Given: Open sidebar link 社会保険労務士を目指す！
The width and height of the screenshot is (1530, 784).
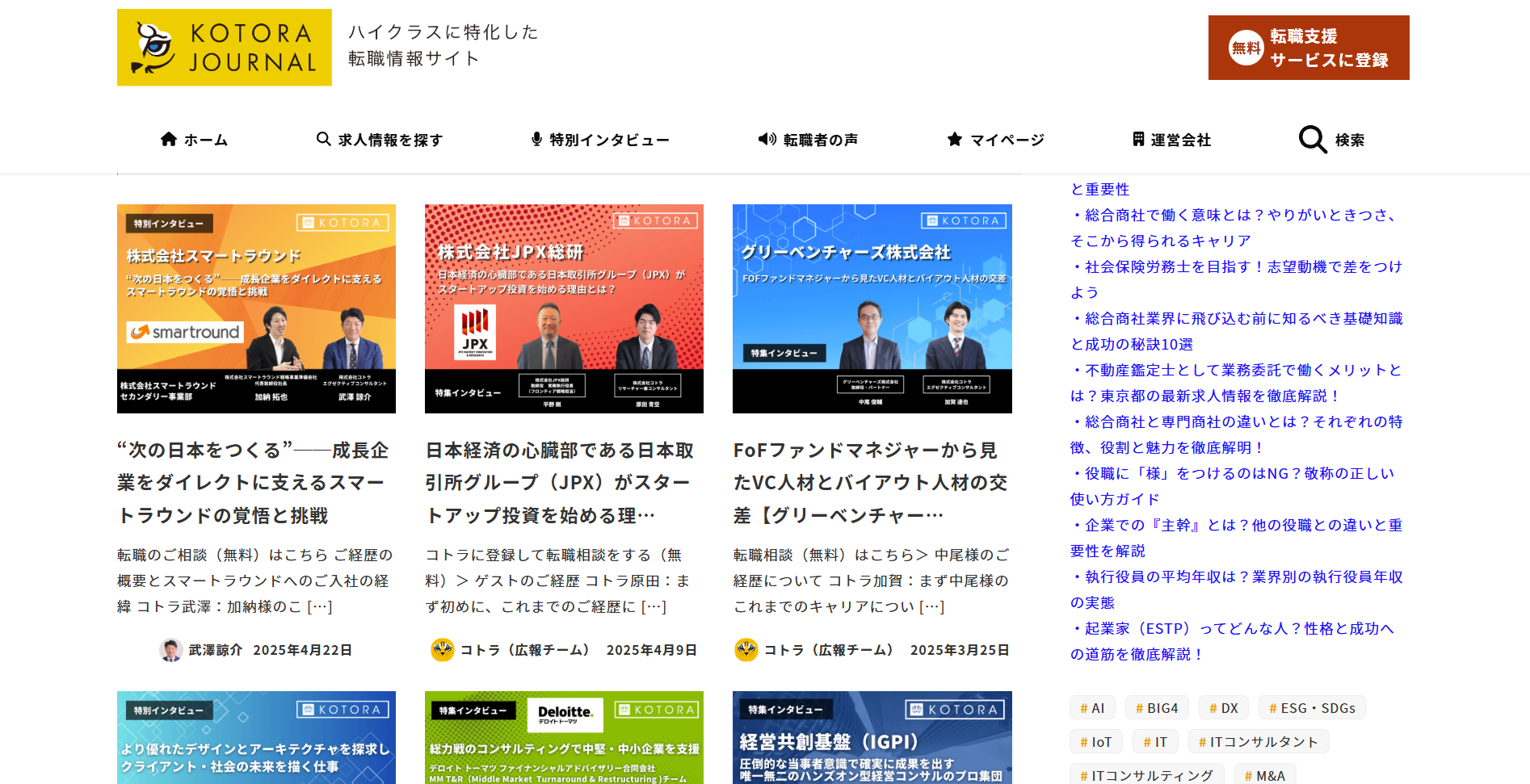Looking at the screenshot, I should 1237,279.
